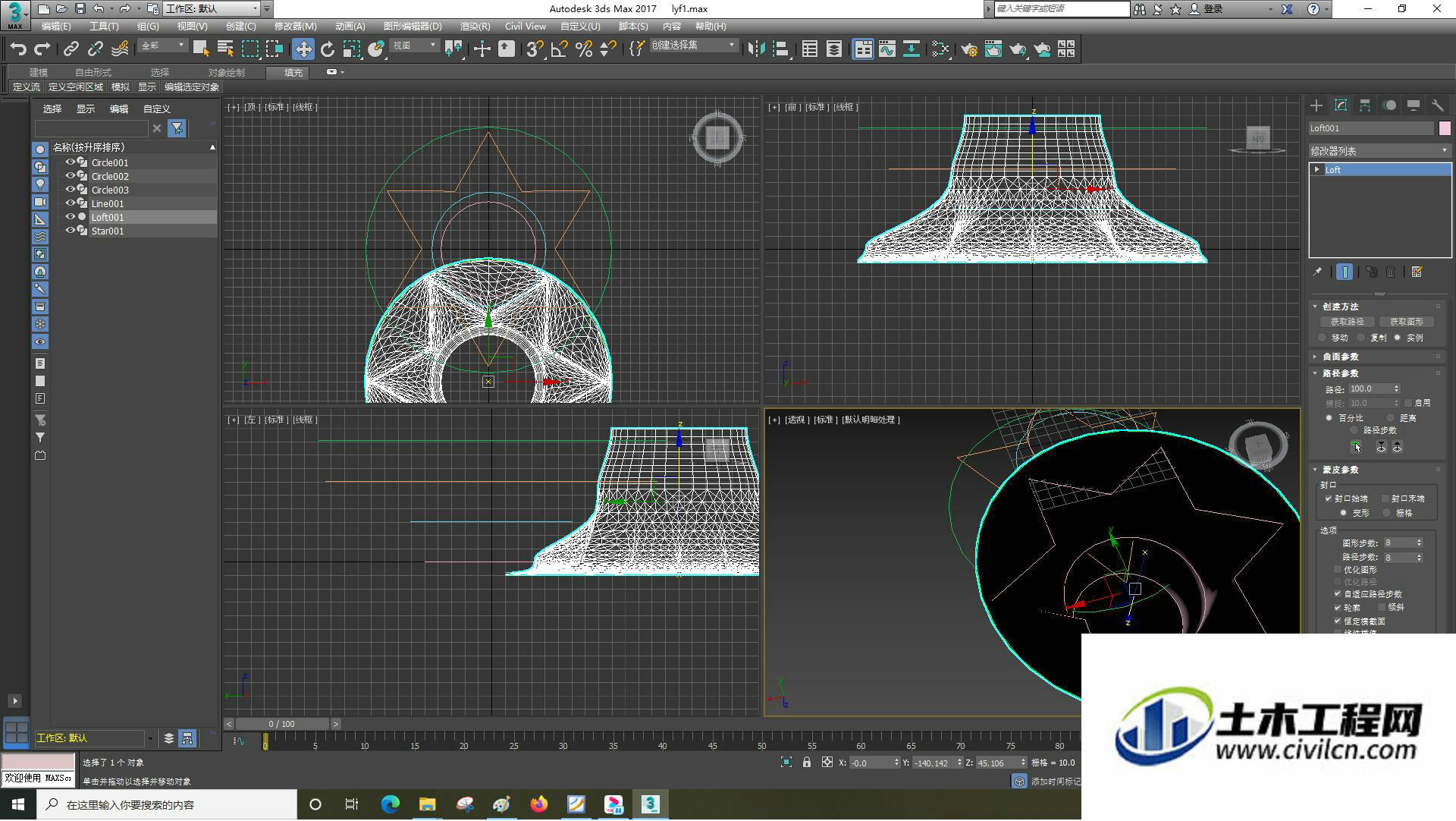Switch to the Hierarchy command panel
This screenshot has height=821, width=1456.
click(1365, 105)
